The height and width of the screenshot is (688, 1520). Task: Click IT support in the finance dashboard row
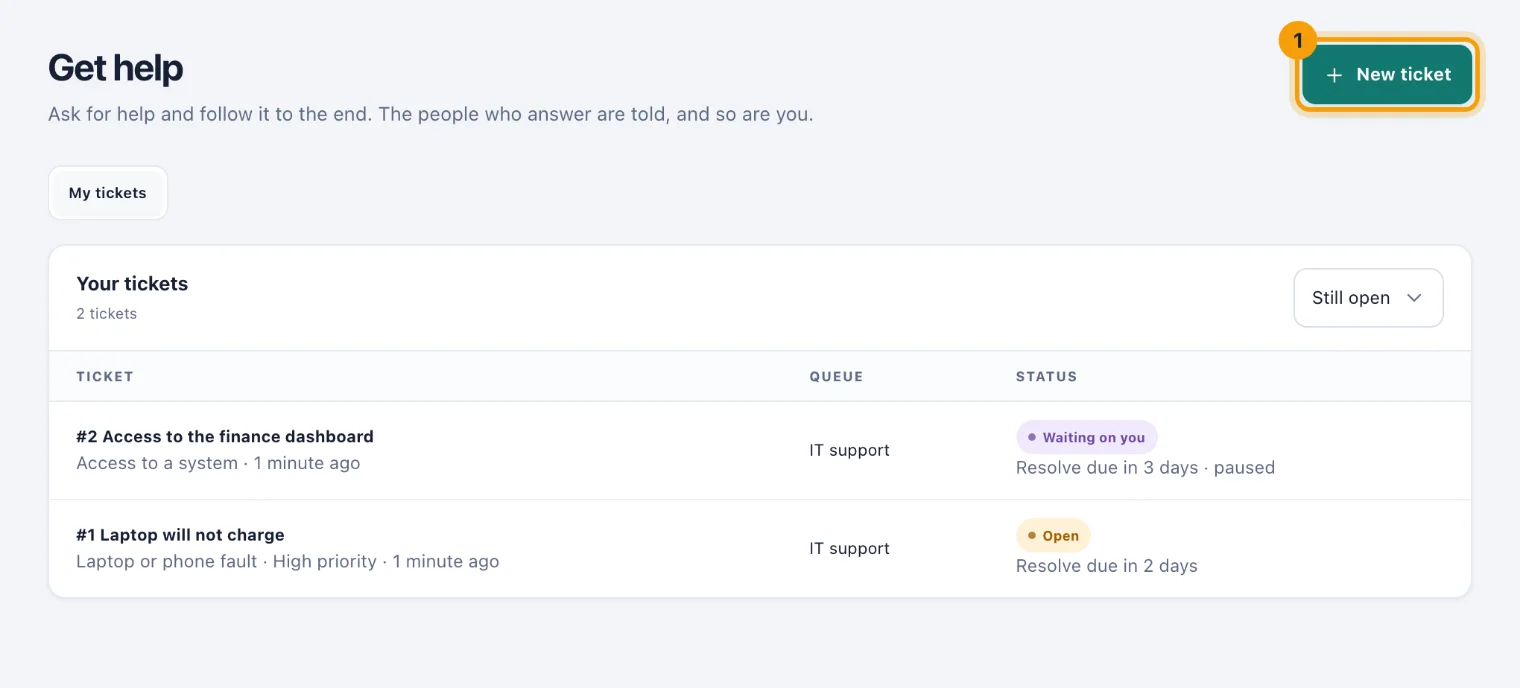coord(849,450)
